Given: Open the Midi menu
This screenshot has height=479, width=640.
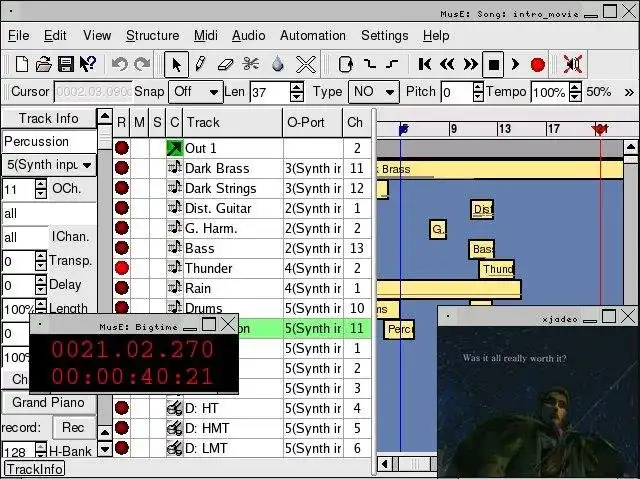Looking at the screenshot, I should tap(206, 35).
